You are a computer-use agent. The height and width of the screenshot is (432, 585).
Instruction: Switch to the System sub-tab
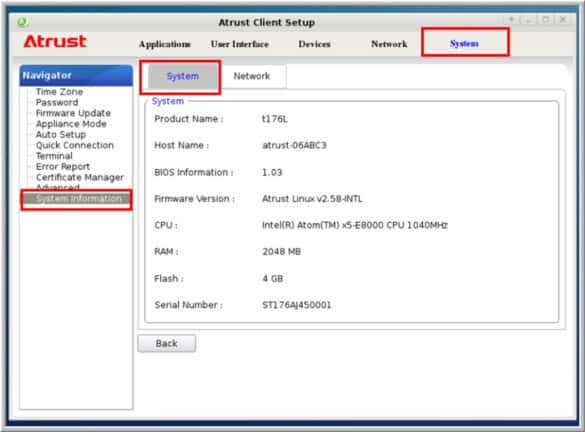(183, 76)
